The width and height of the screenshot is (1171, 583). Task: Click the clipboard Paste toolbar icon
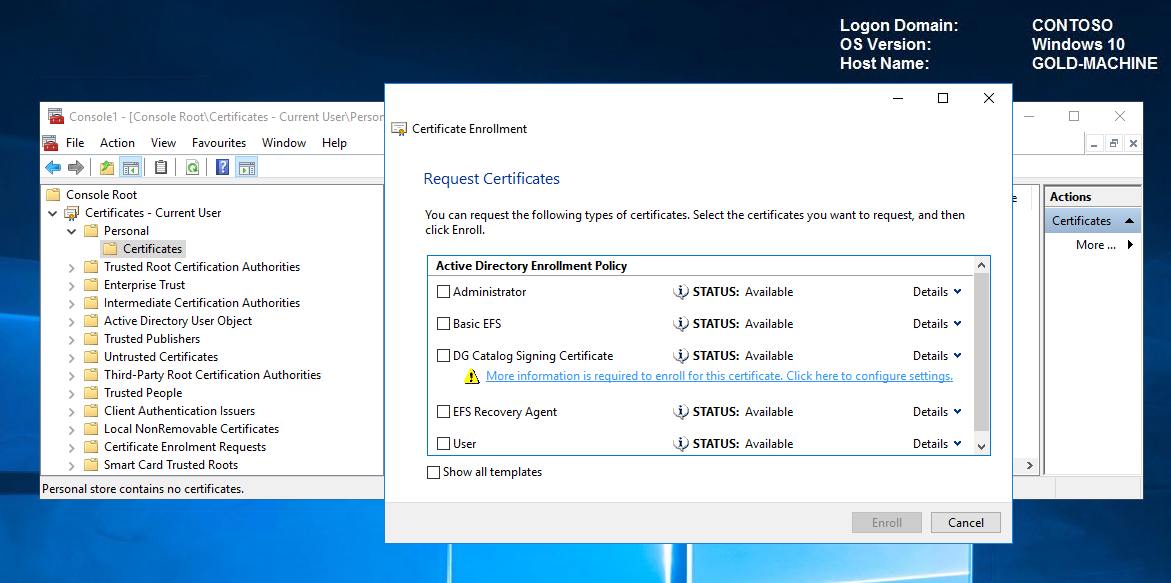[161, 167]
